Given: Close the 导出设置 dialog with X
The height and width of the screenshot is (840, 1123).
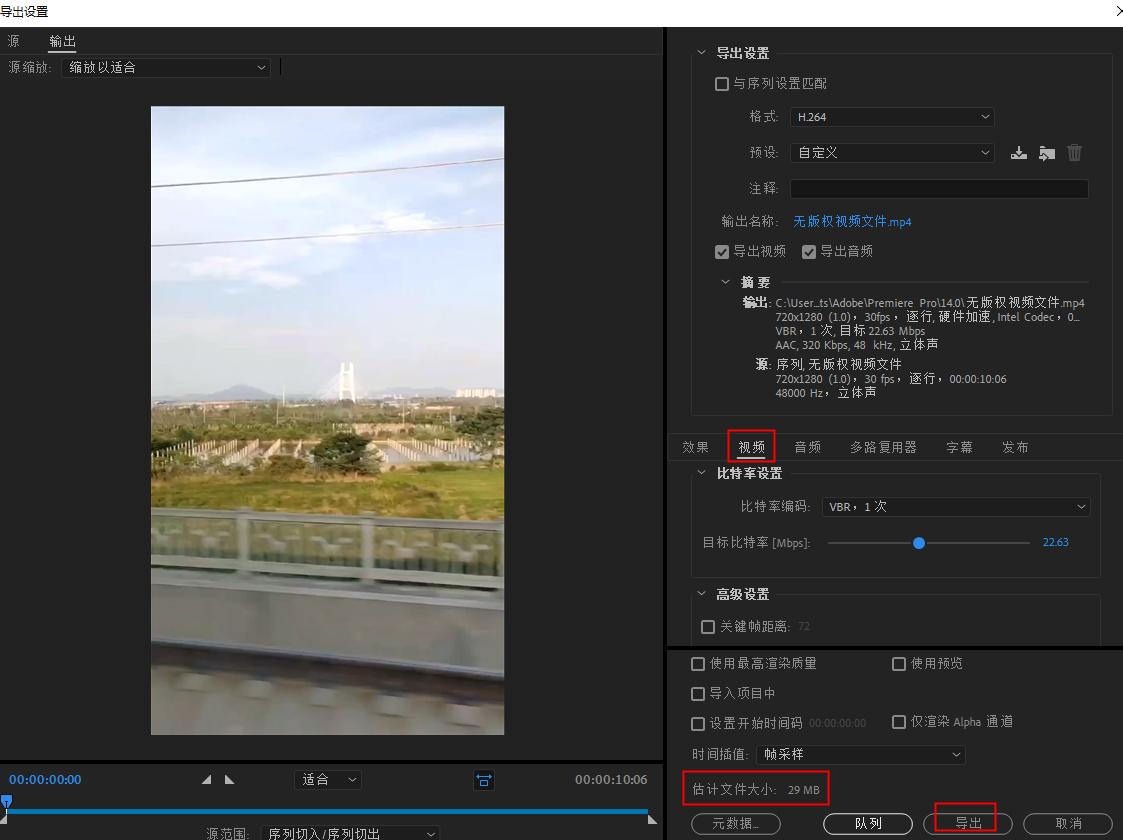Looking at the screenshot, I should [x=1117, y=11].
